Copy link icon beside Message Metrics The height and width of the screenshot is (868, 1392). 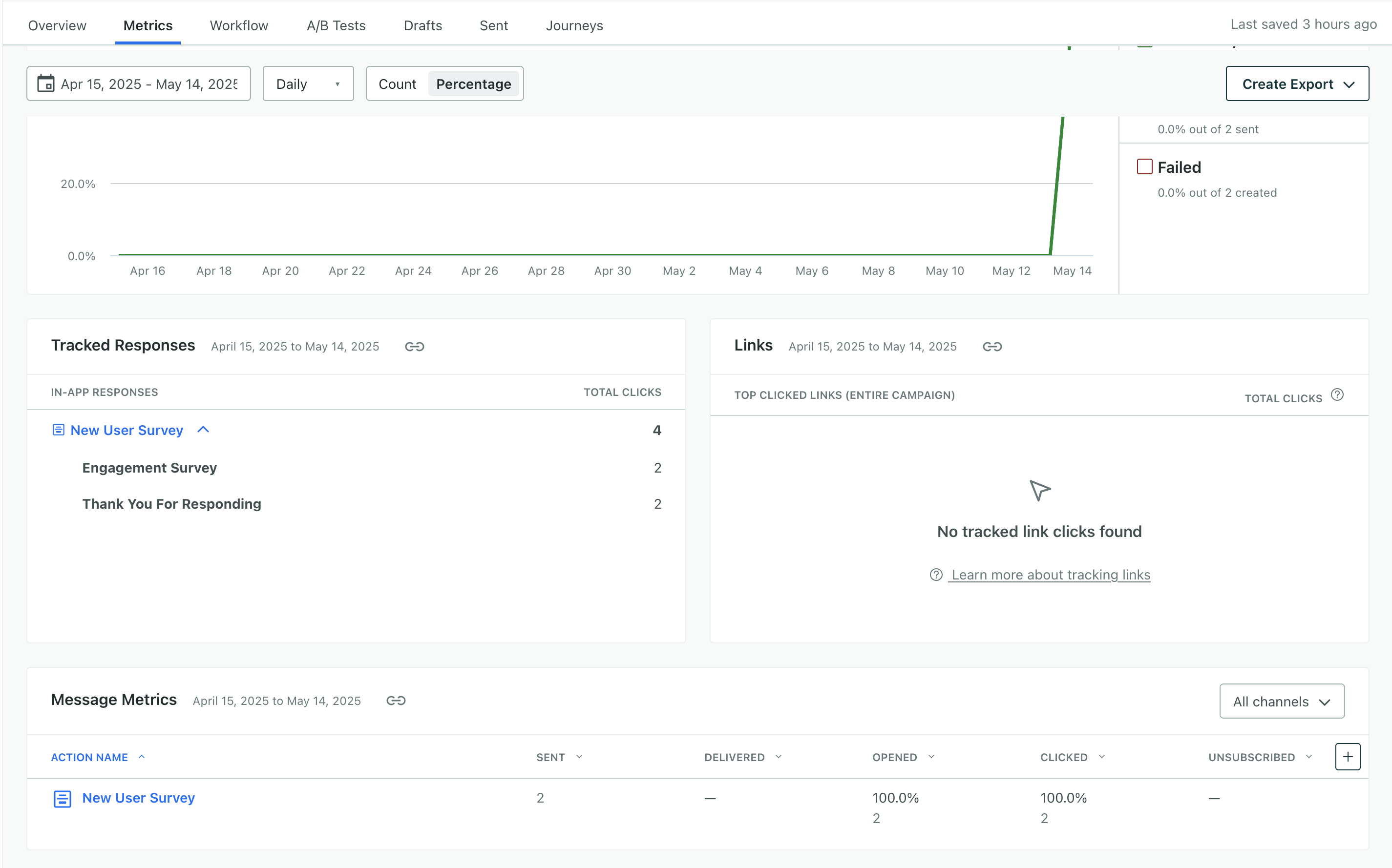(396, 701)
